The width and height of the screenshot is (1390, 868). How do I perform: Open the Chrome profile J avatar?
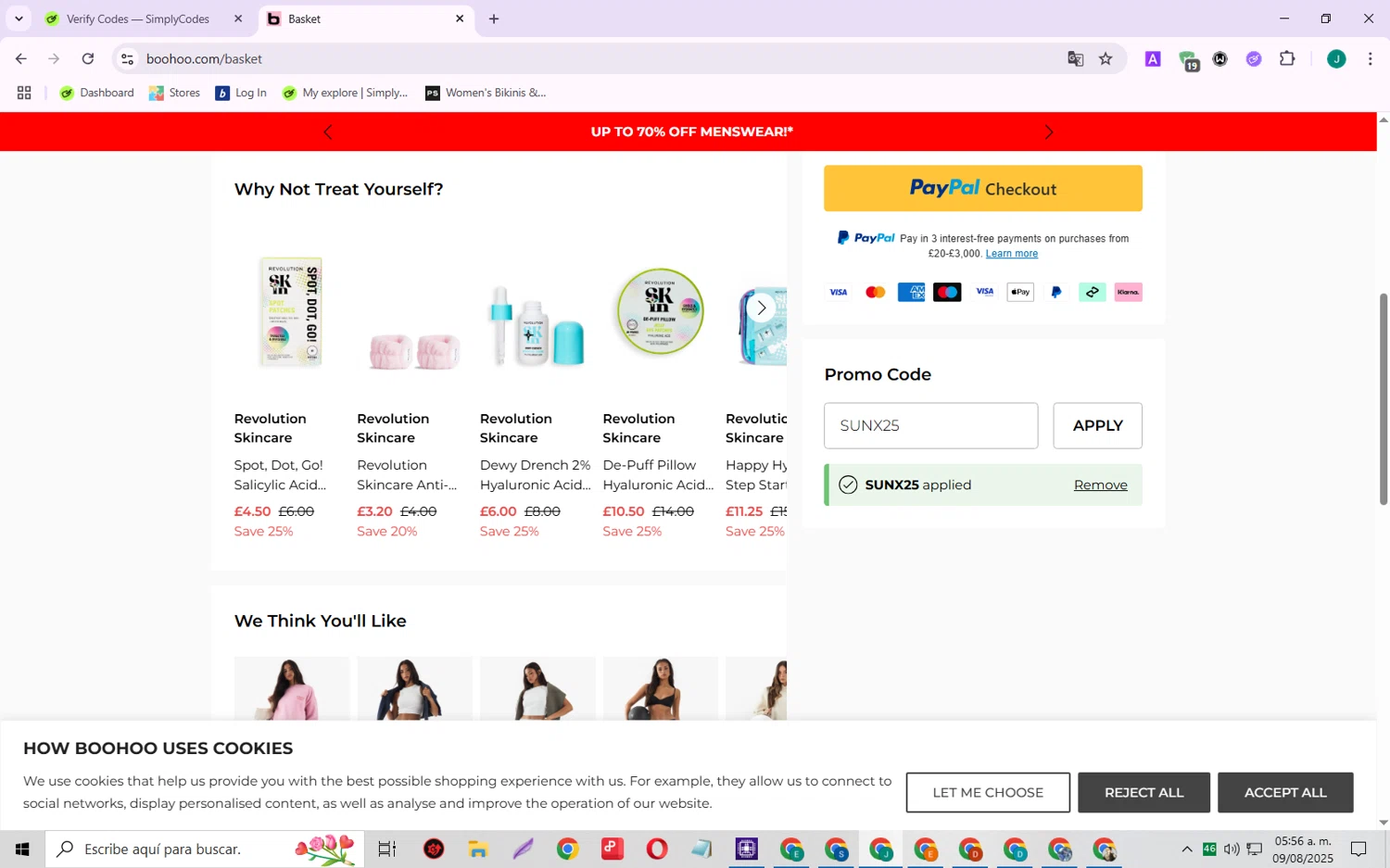click(1335, 58)
